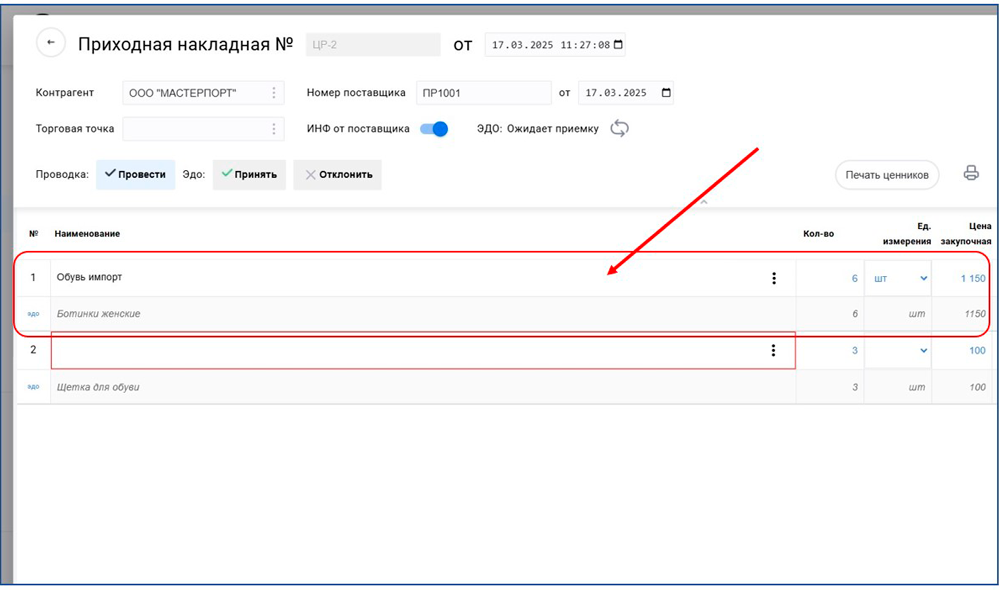1000x590 pixels.
Task: Click the EDO refresh sync icon
Action: (620, 128)
